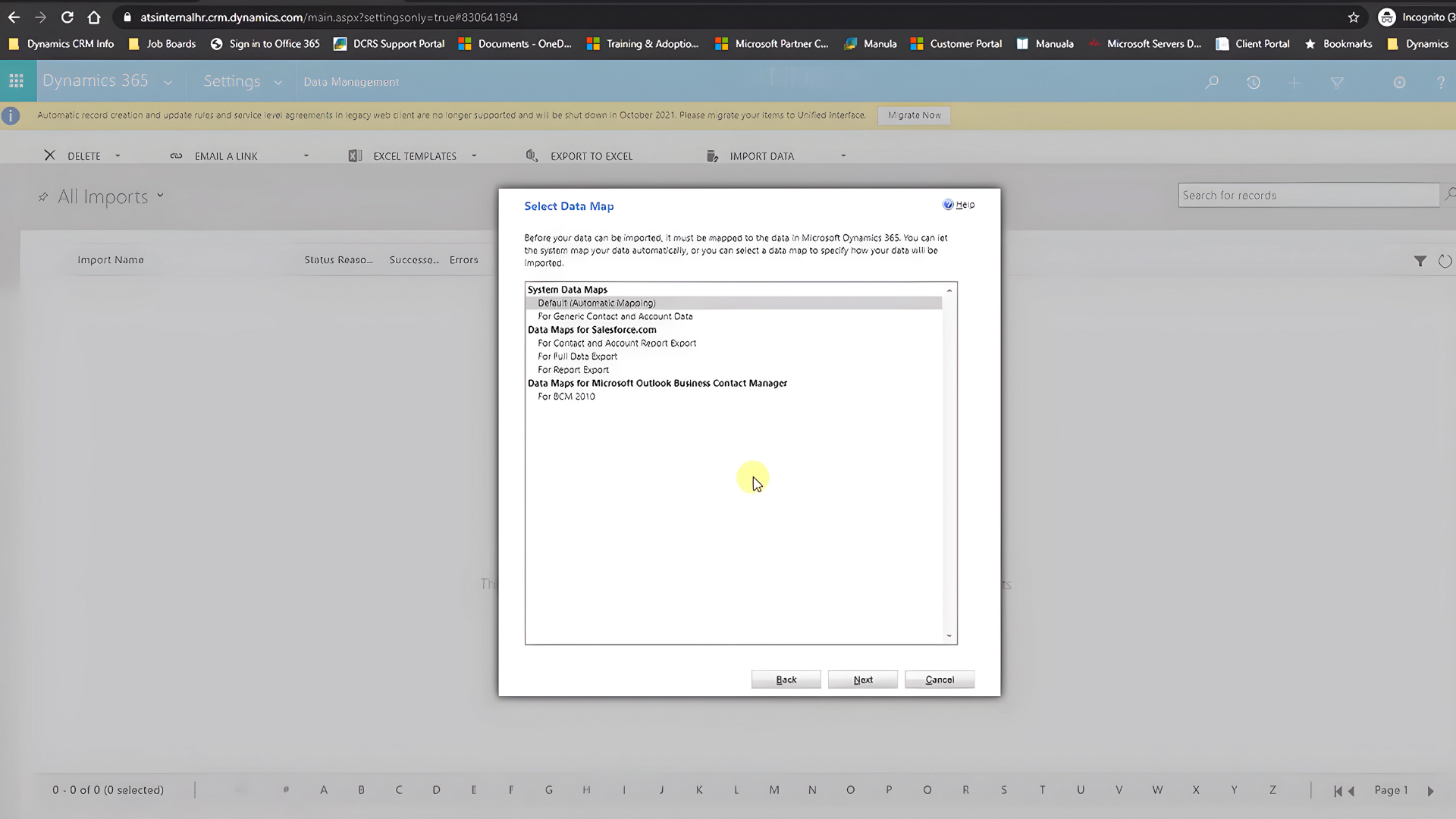Screen dimensions: 1456x819
Task: Click the plus quick create icon
Action: (x=1294, y=82)
